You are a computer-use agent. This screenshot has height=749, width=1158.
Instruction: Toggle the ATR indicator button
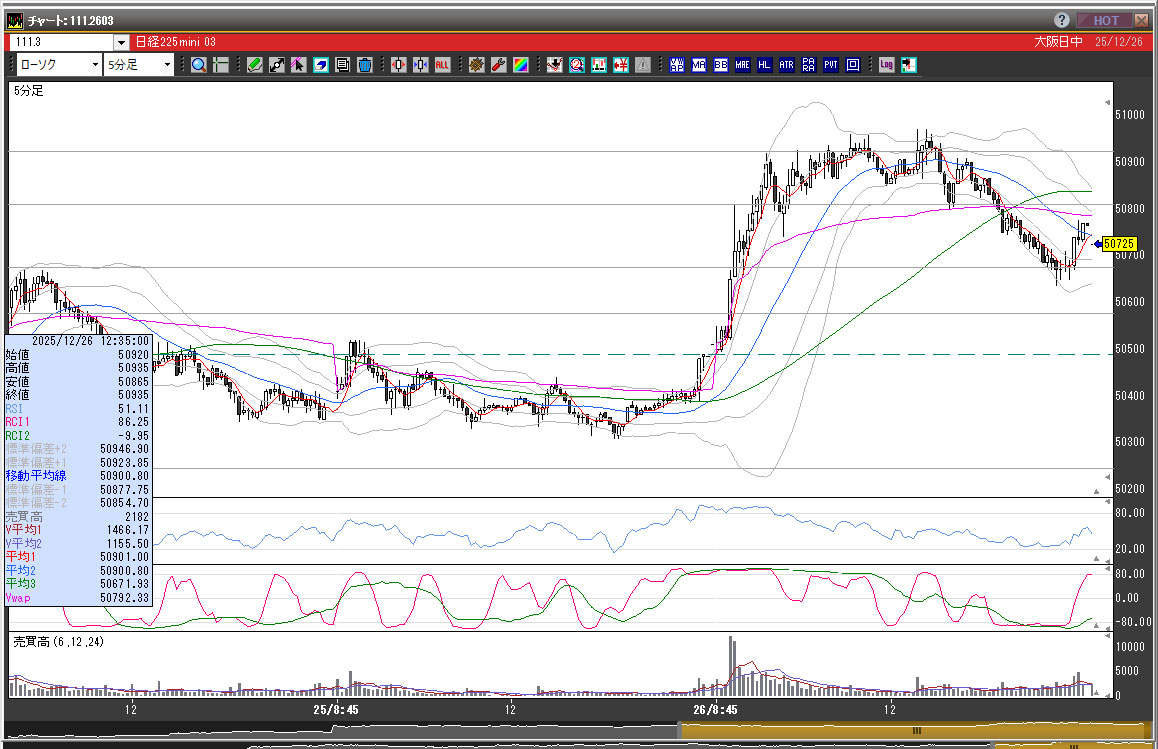787,65
